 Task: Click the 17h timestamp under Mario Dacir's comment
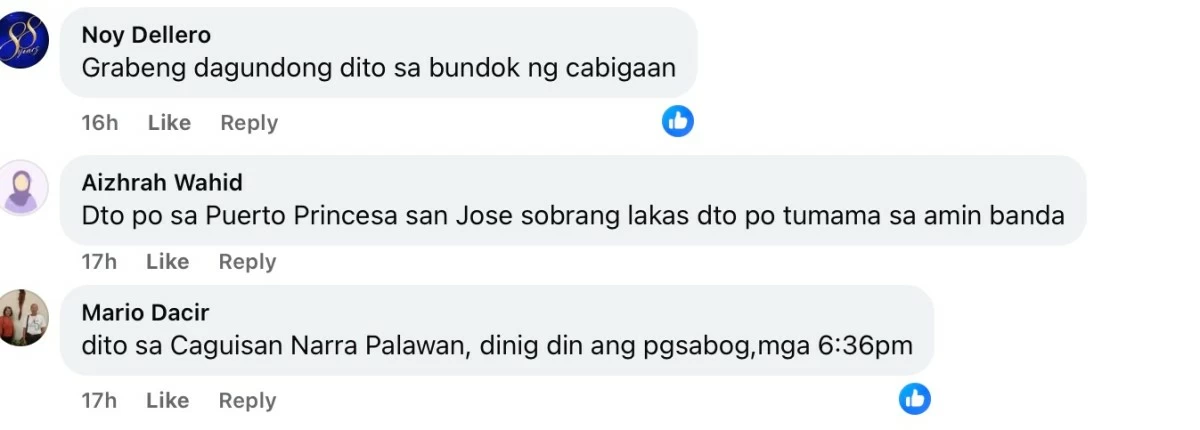(x=99, y=401)
